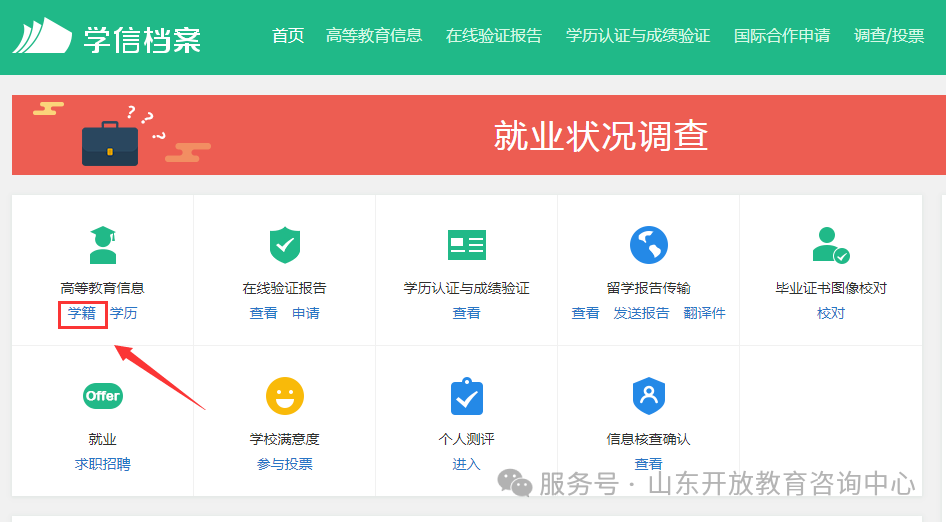The image size is (946, 522).
Task: Click 查看 under 留学报告传输
Action: click(x=585, y=313)
